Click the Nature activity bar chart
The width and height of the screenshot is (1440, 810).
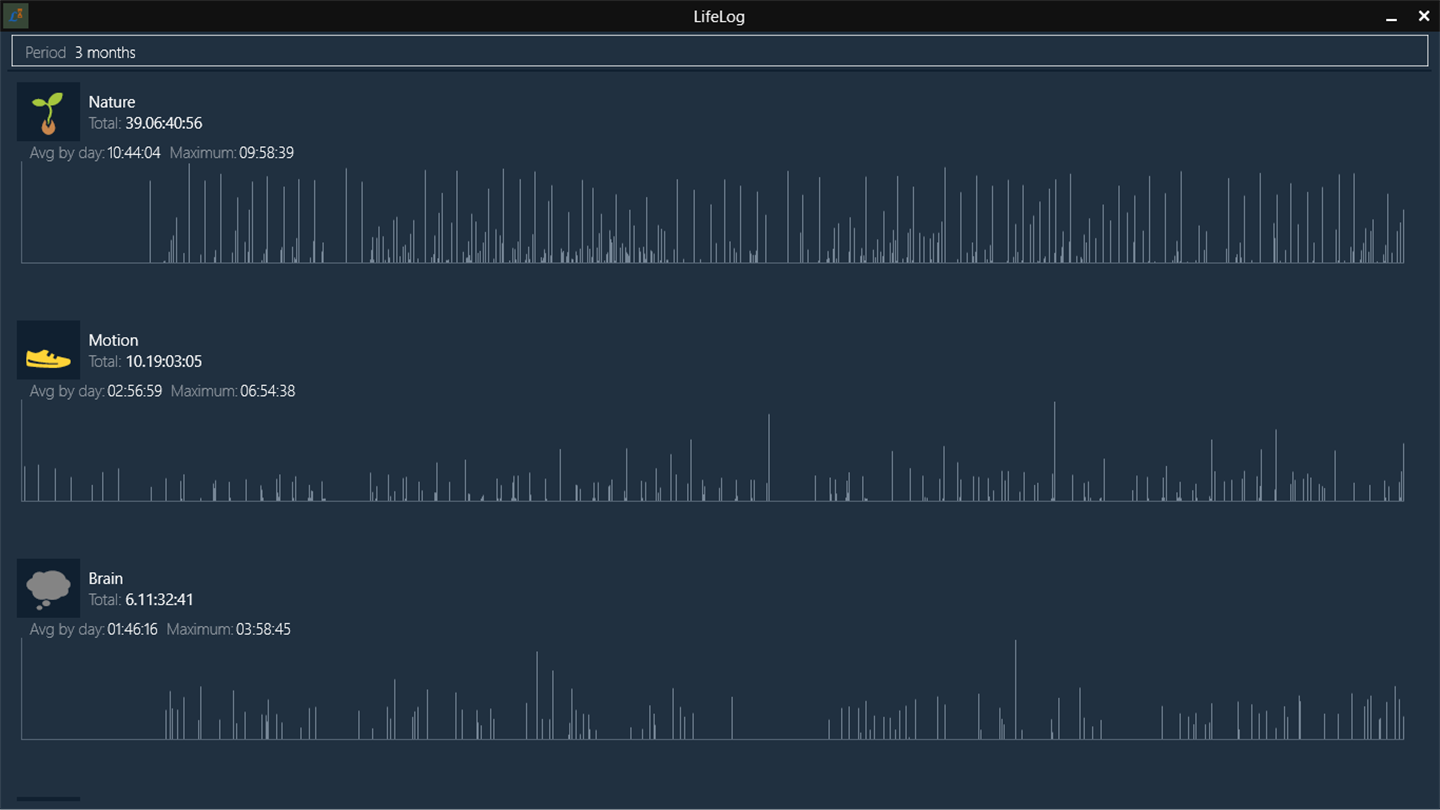(x=713, y=214)
